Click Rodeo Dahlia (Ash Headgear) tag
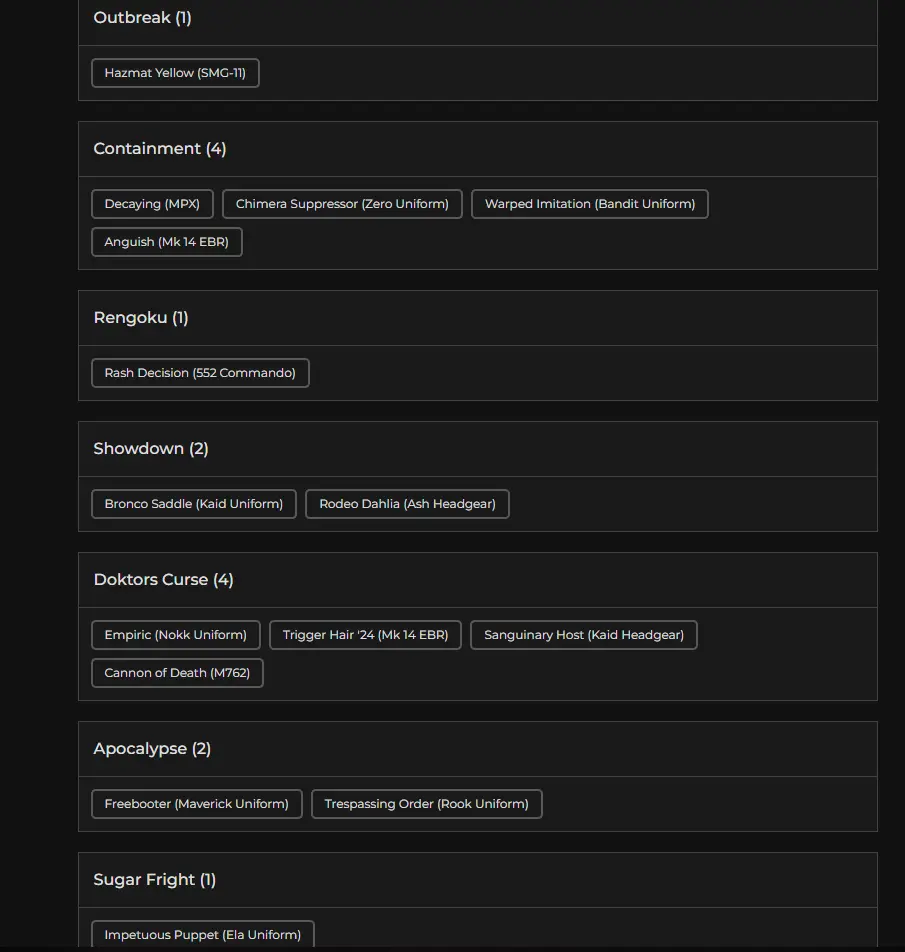 click(407, 504)
